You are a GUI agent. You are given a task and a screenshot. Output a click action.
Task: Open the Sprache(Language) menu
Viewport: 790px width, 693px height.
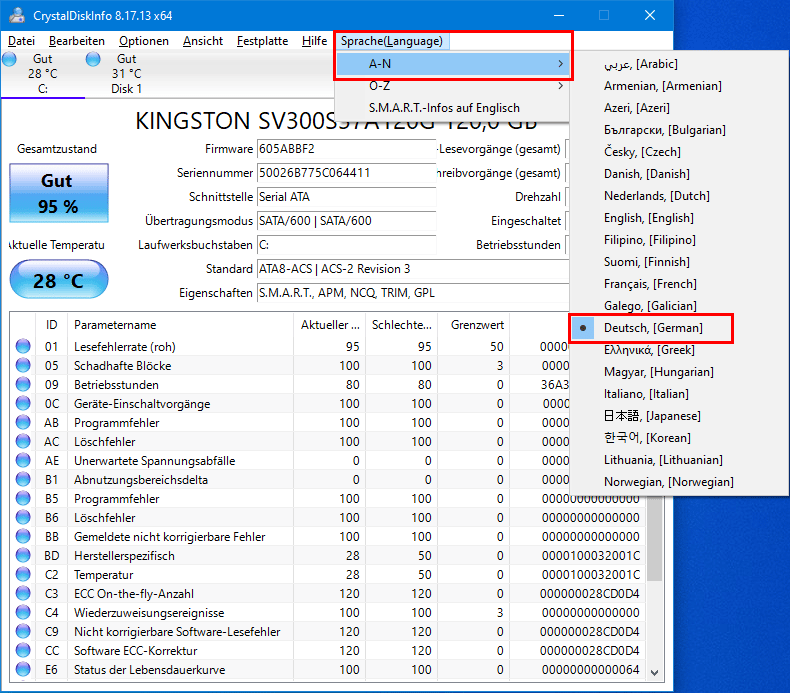pos(391,41)
